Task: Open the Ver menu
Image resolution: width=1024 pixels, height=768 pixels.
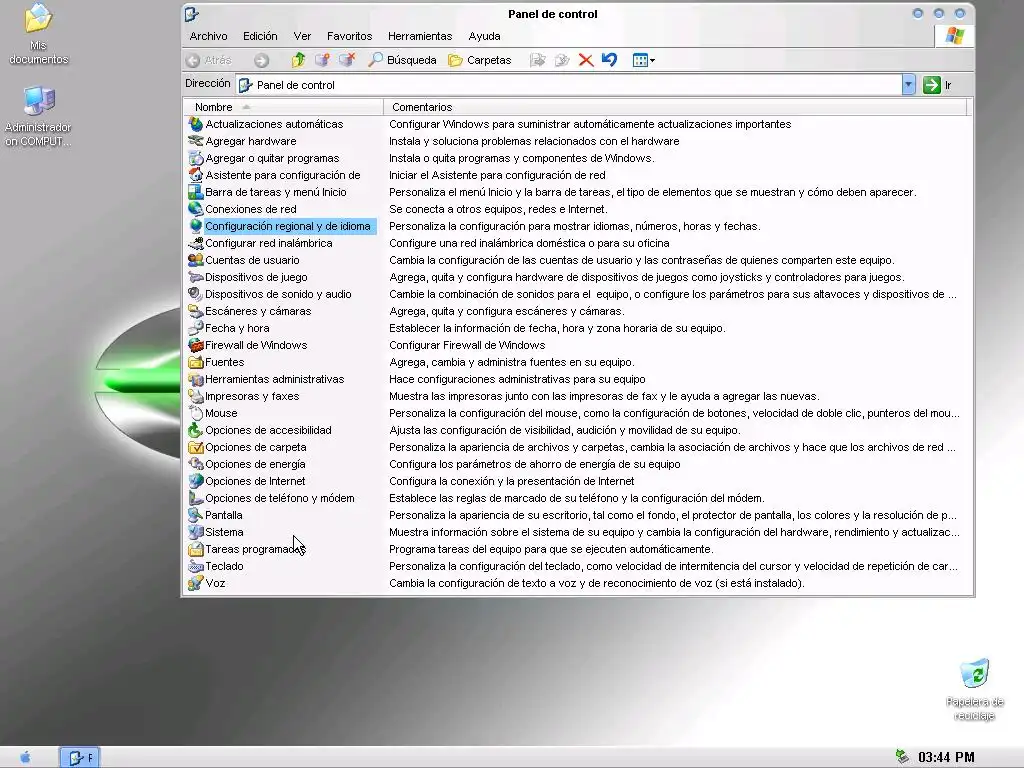Action: click(x=302, y=36)
